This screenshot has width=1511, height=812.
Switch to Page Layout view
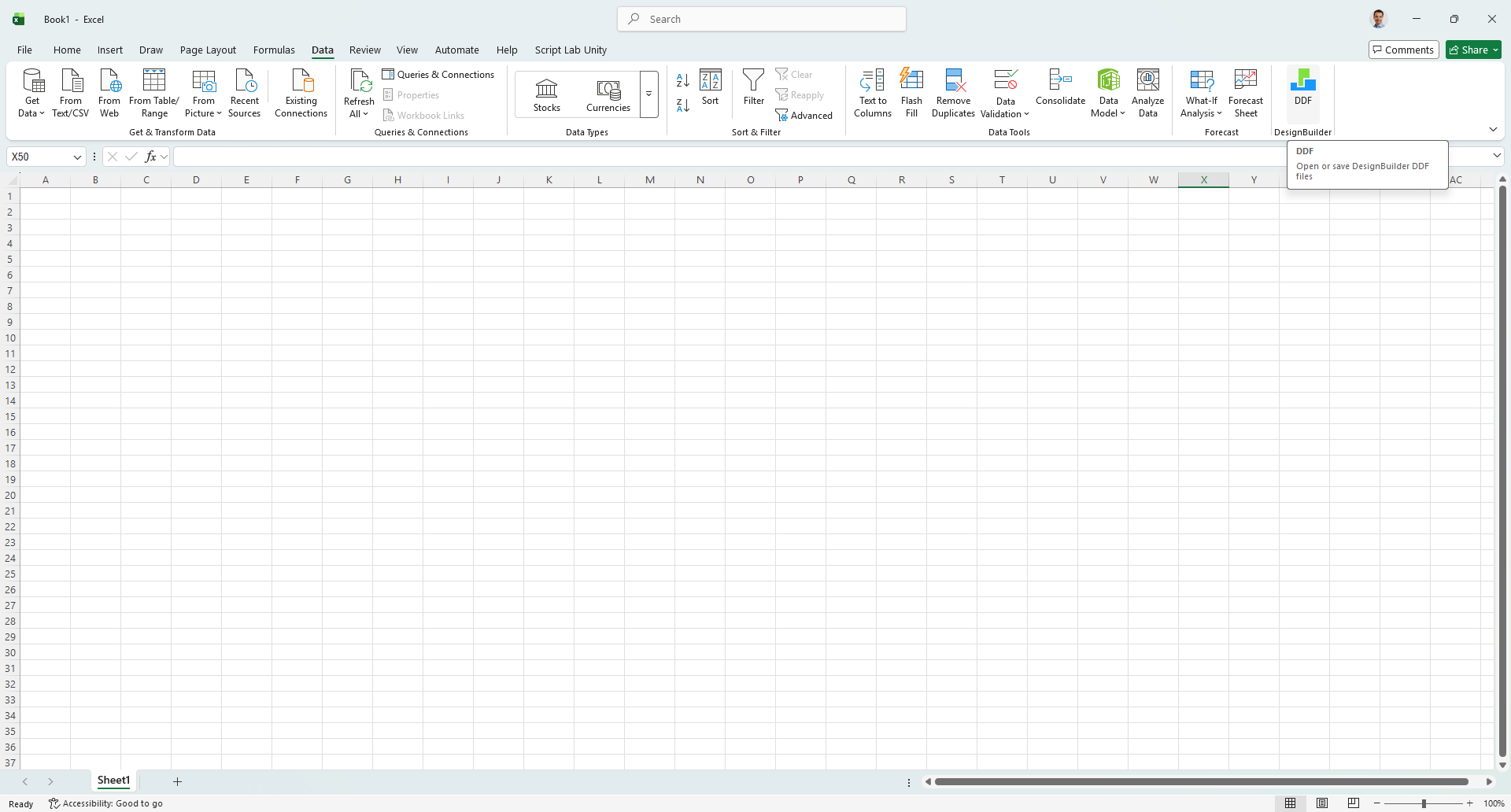point(1322,803)
